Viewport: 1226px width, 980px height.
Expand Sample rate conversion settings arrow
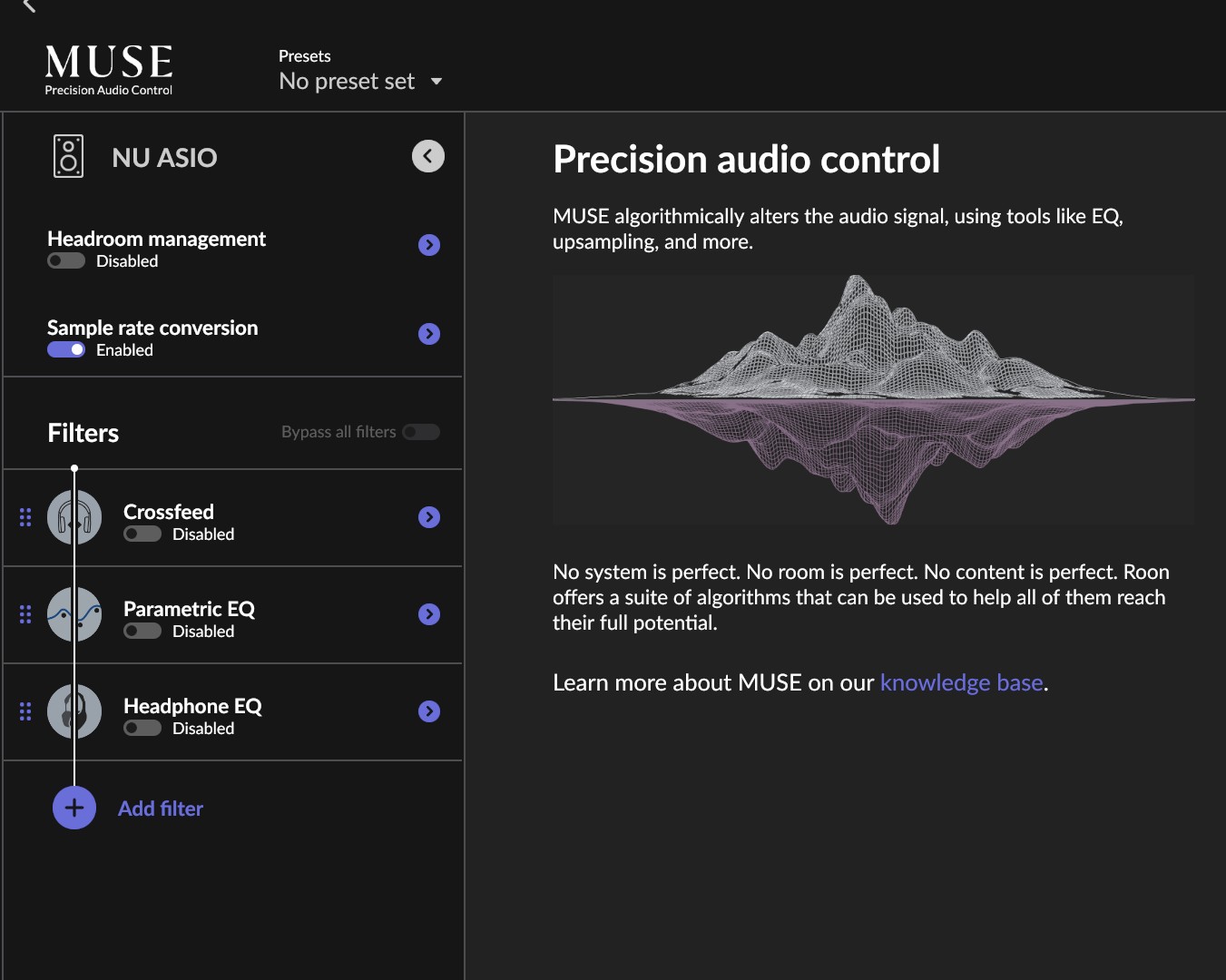429,334
